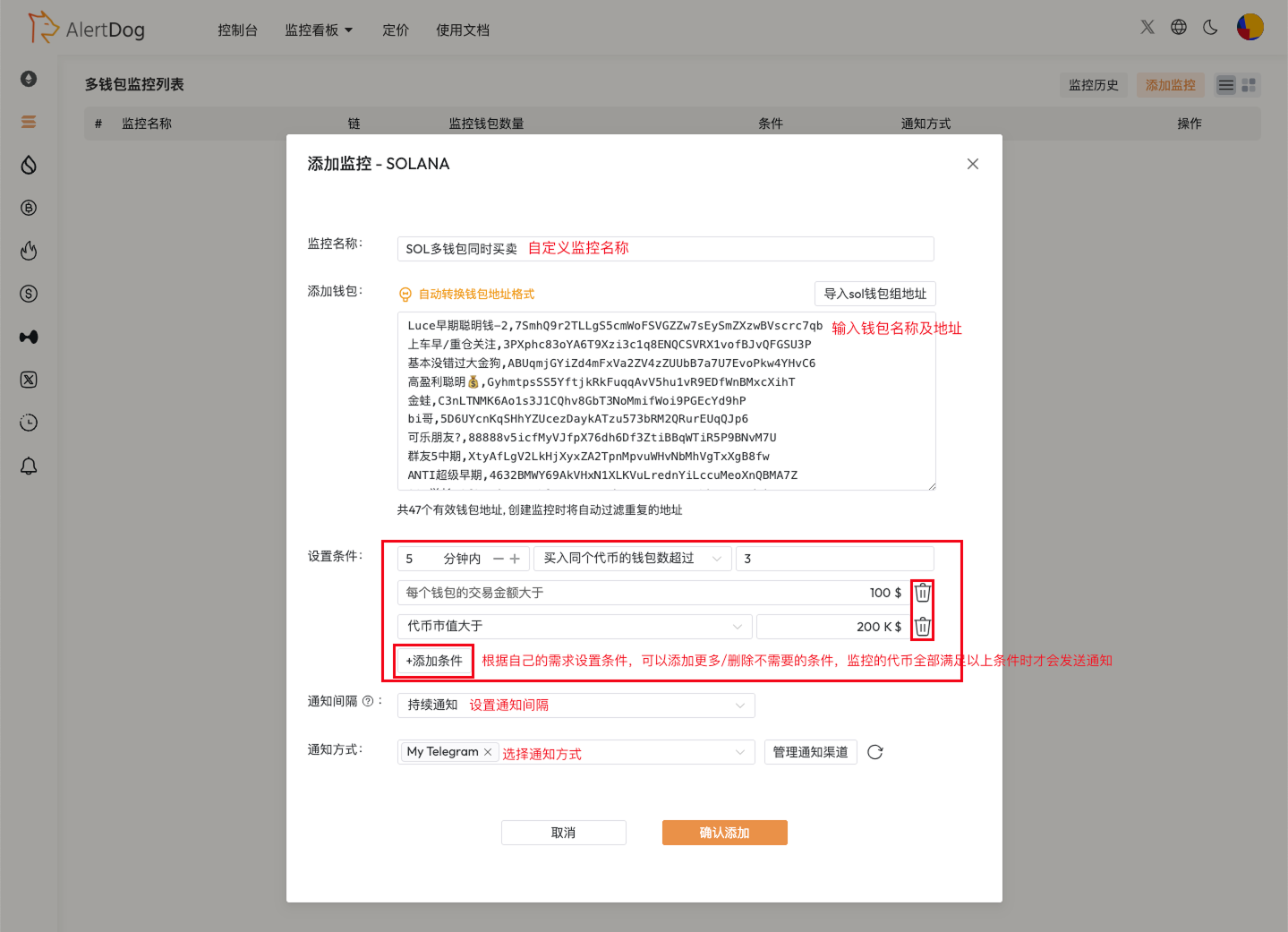Open the notifications bell icon in sidebar
The height and width of the screenshot is (932, 1288).
(x=29, y=466)
